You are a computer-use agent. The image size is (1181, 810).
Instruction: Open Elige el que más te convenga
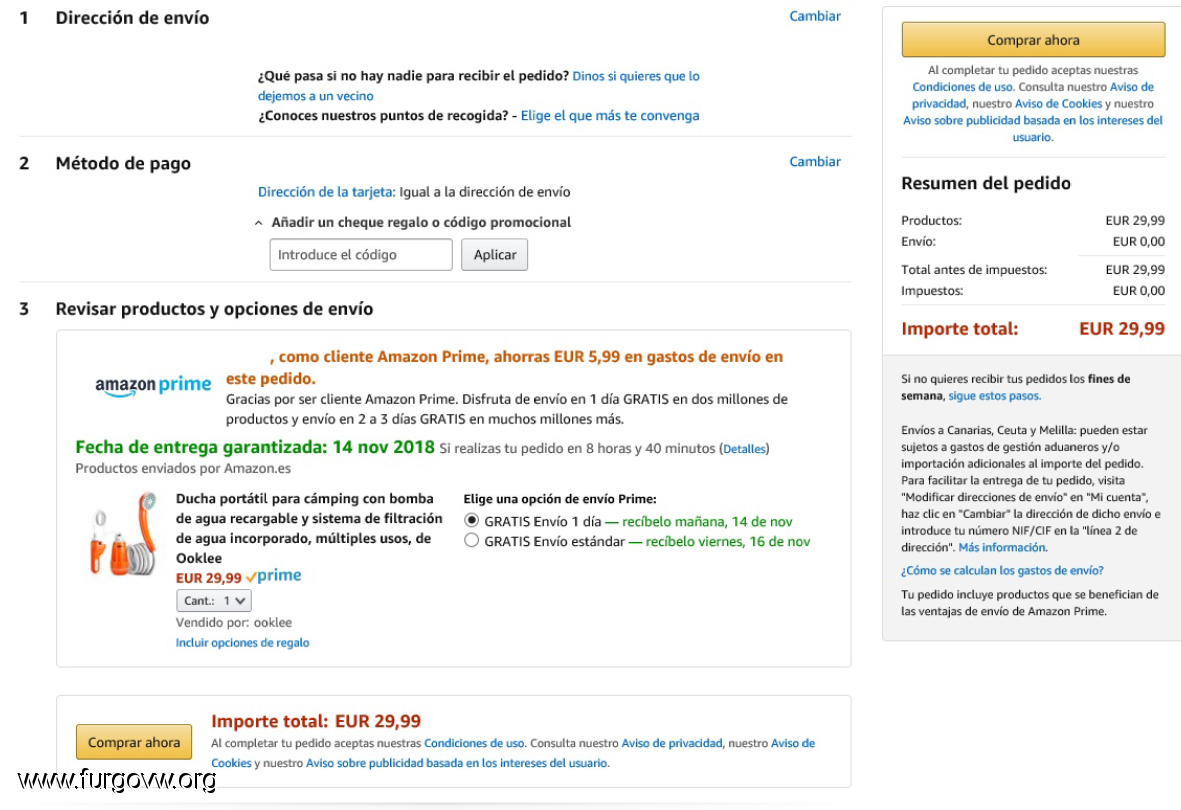pos(610,115)
